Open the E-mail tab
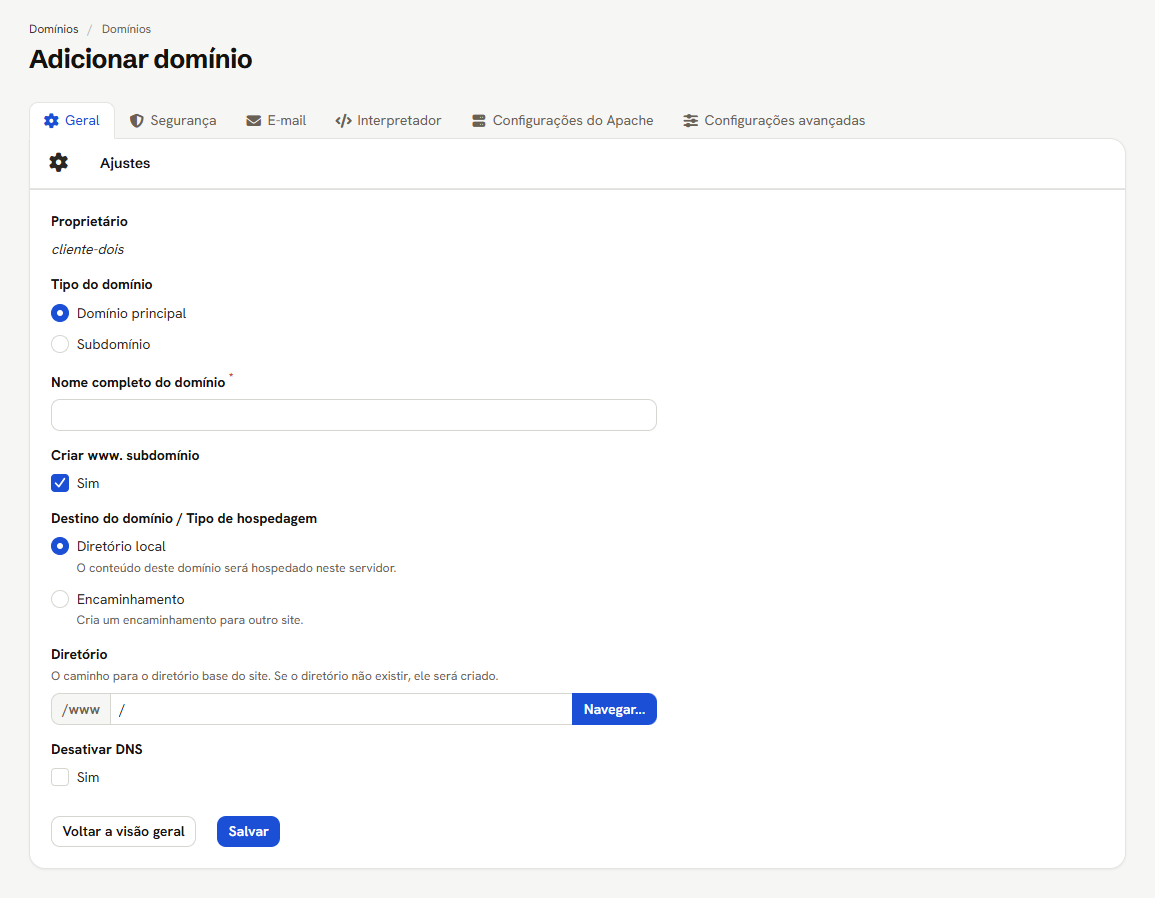Screen dimensions: 1155x898 [x=276, y=121]
